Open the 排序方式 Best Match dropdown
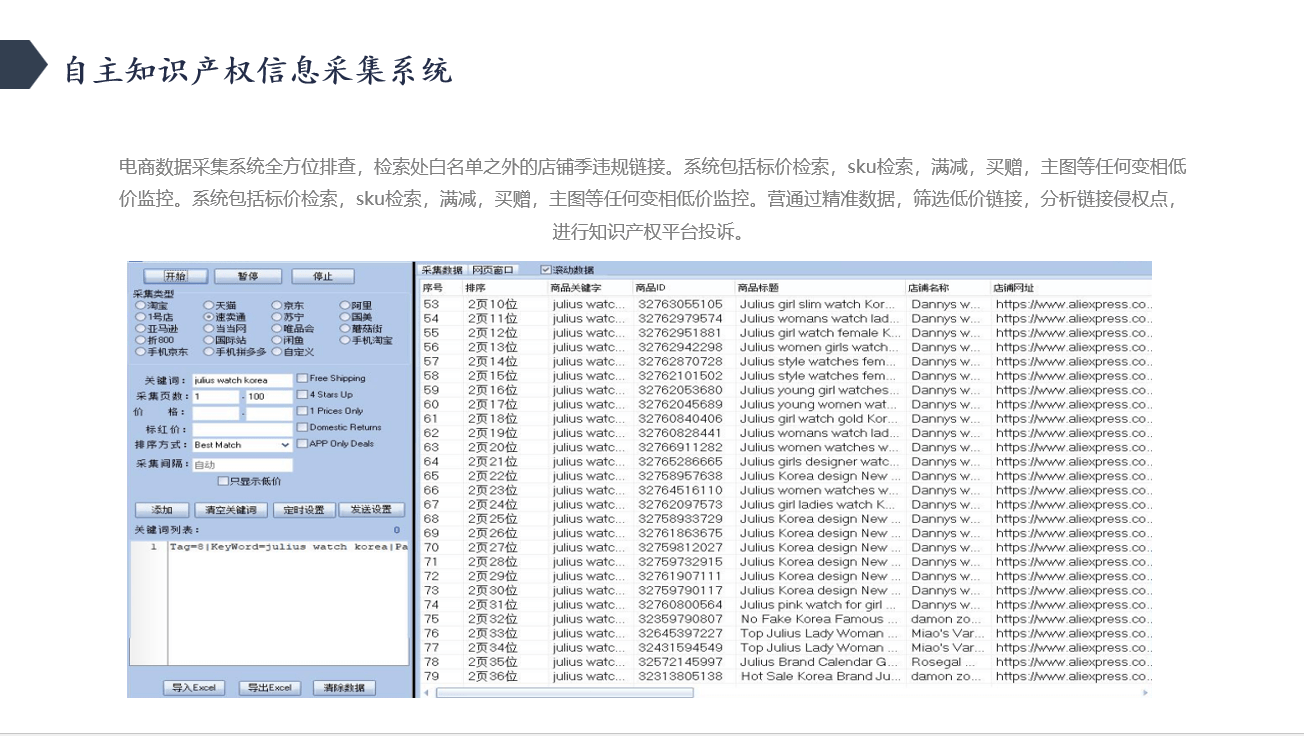1304x736 pixels. click(242, 445)
